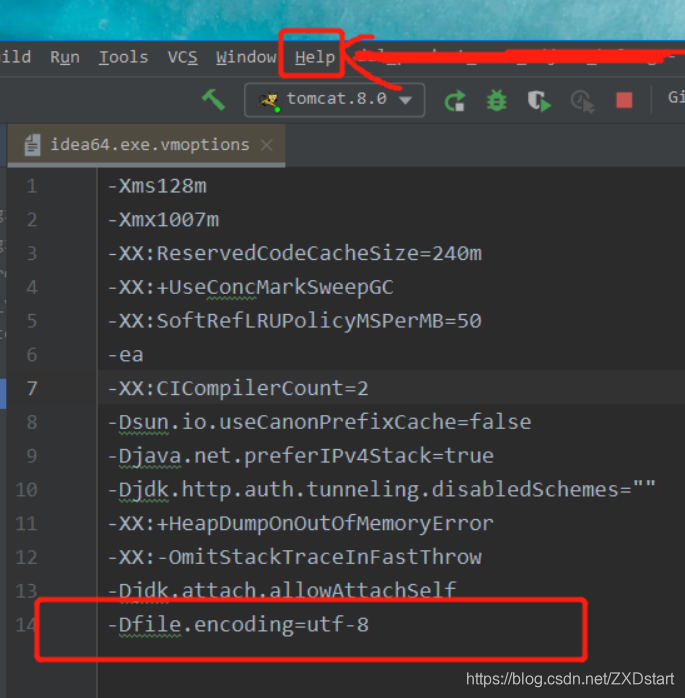Click the -Xms128m line
The height and width of the screenshot is (698, 685).
157,186
